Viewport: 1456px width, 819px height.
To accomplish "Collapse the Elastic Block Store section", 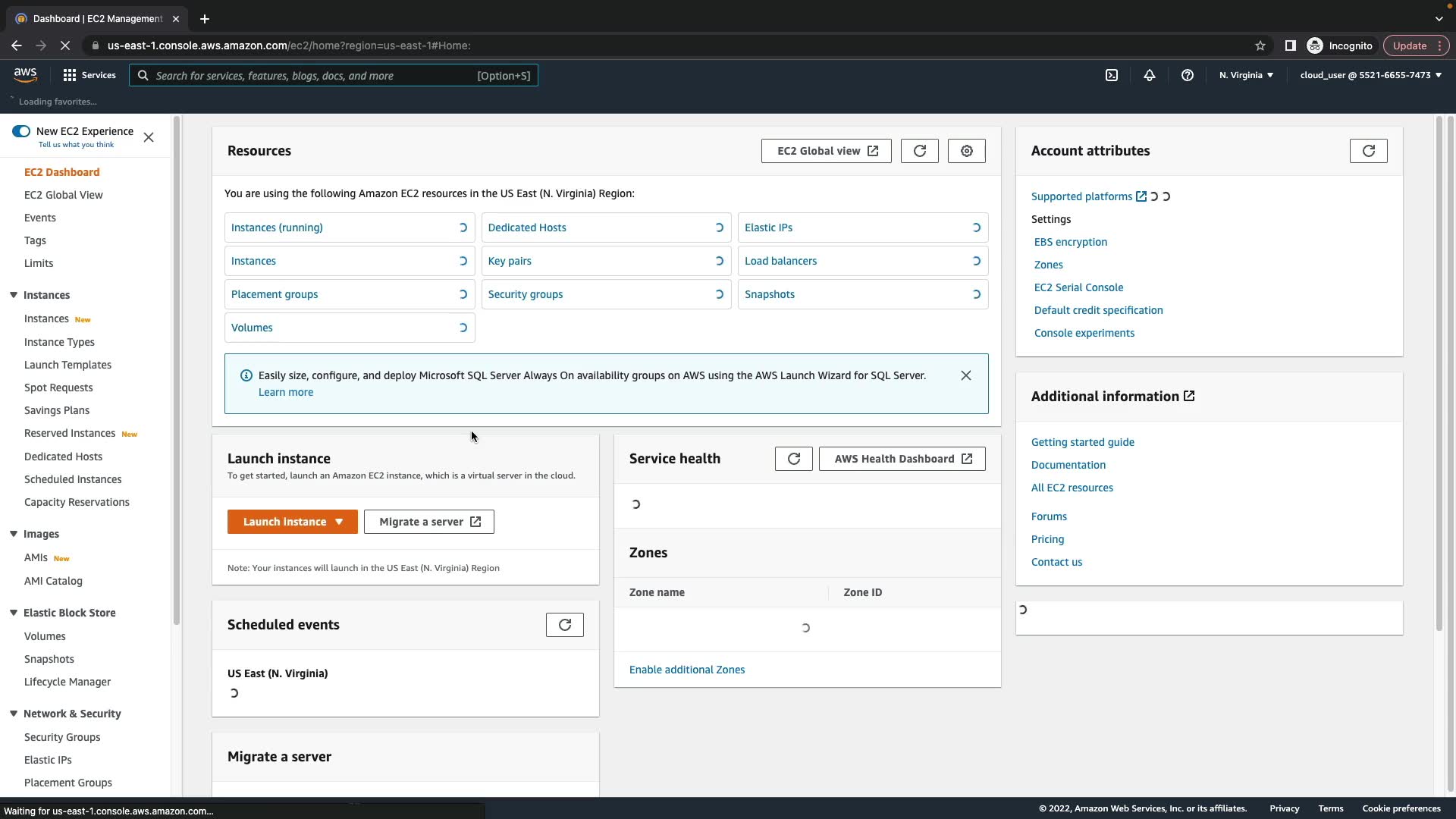I will pyautogui.click(x=14, y=613).
